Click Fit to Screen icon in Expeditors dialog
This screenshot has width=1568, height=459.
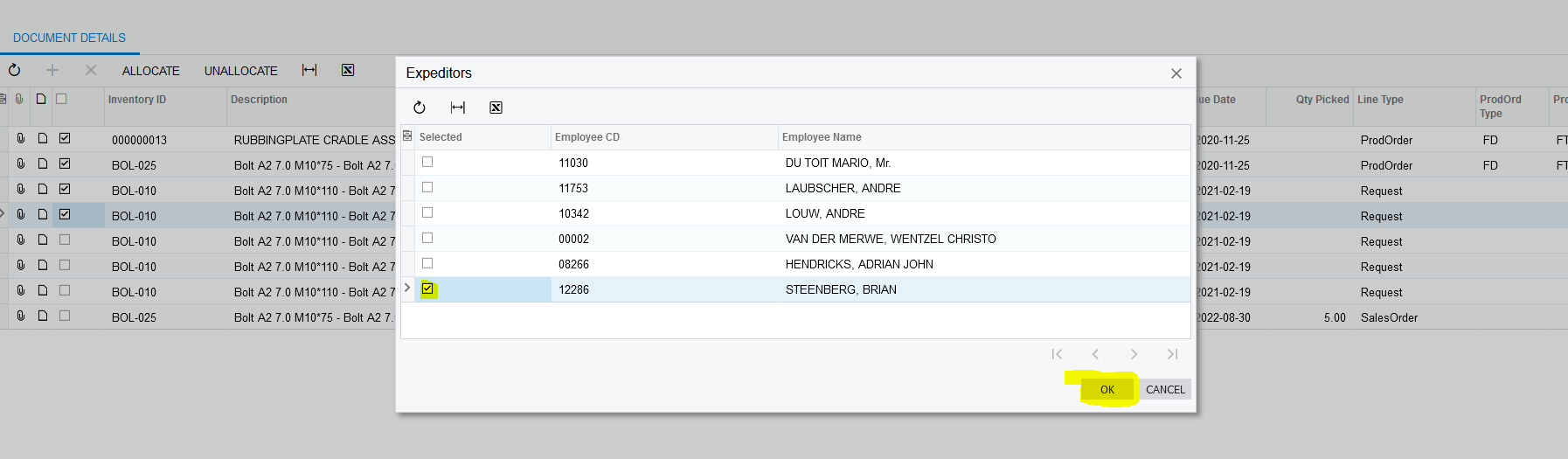(x=458, y=108)
